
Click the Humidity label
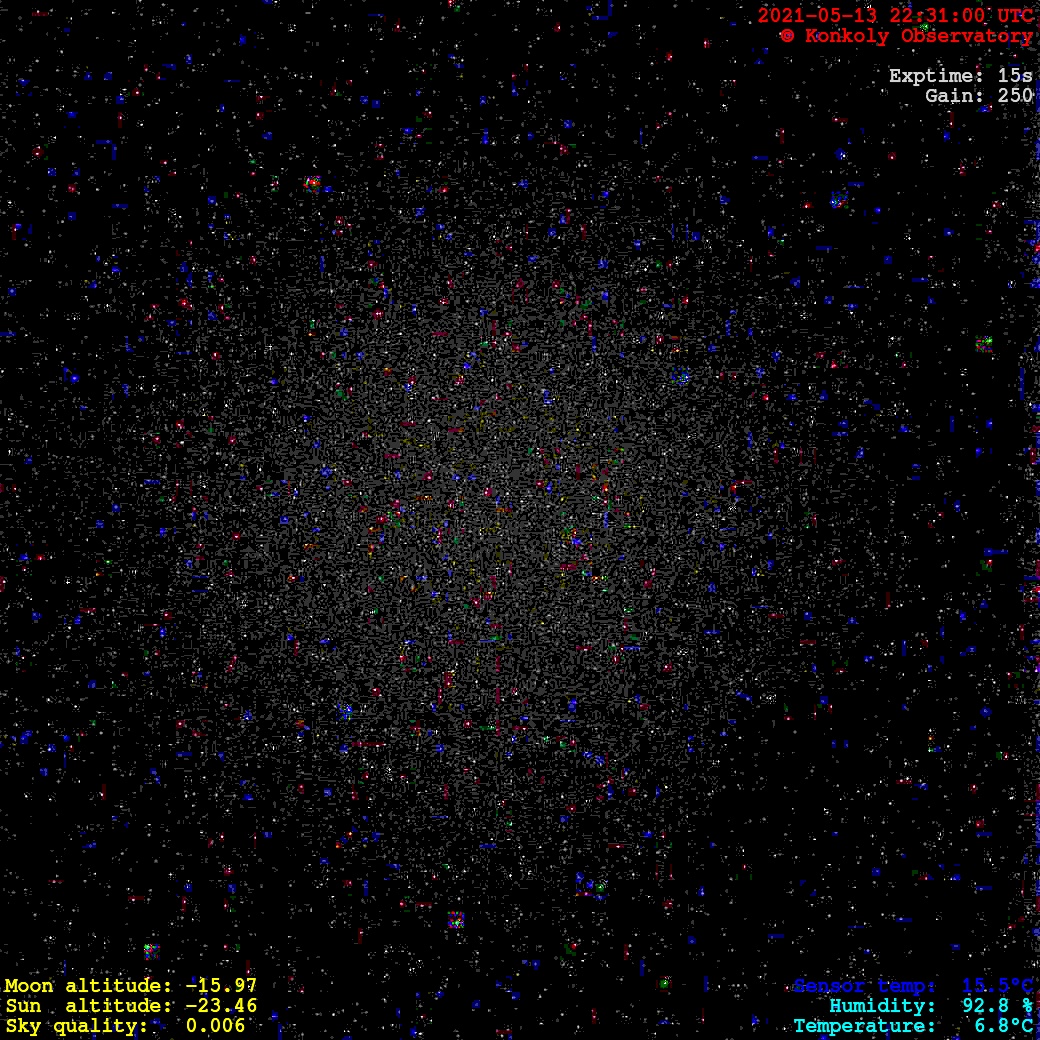(882, 1006)
